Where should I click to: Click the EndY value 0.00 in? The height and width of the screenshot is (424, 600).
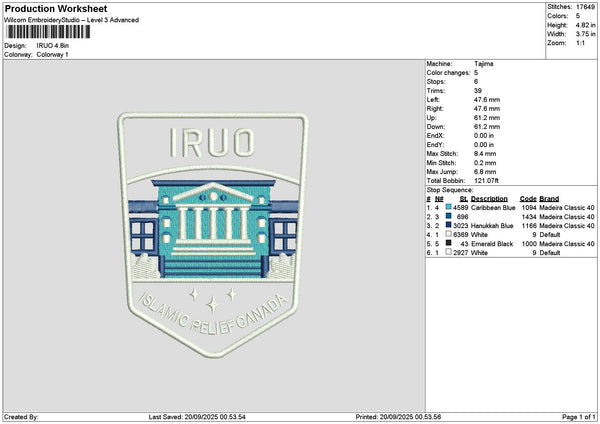[x=484, y=145]
